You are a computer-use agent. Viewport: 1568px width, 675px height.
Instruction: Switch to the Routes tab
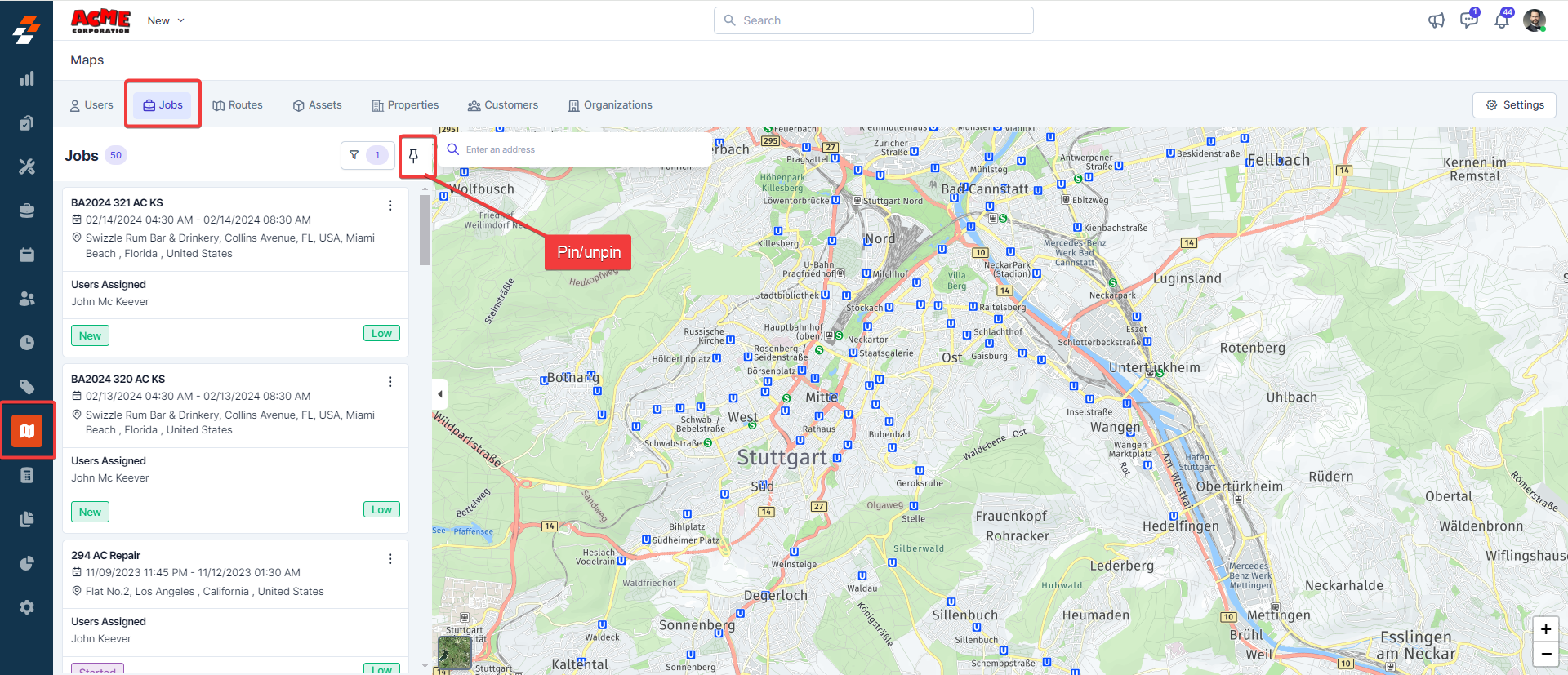pos(238,105)
